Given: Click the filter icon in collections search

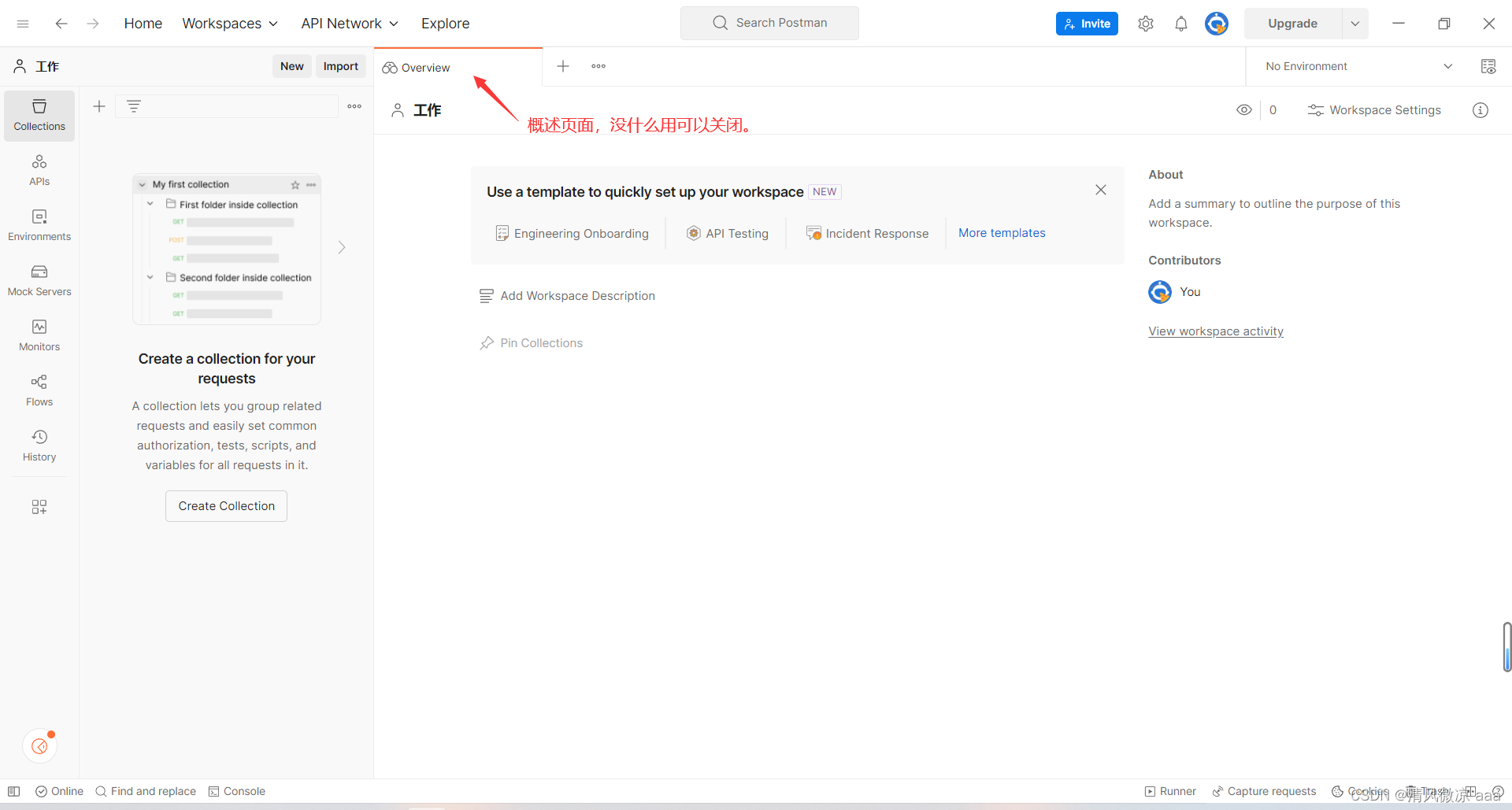Looking at the screenshot, I should pyautogui.click(x=134, y=106).
